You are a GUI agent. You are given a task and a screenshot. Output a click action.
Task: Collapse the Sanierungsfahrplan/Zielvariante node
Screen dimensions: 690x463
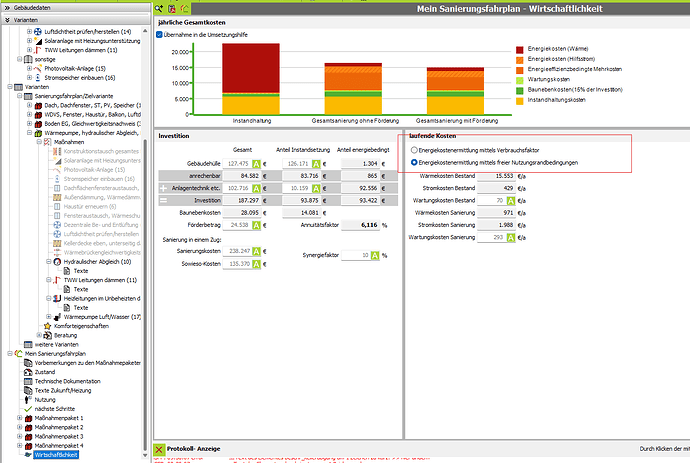pyautogui.click(x=19, y=96)
